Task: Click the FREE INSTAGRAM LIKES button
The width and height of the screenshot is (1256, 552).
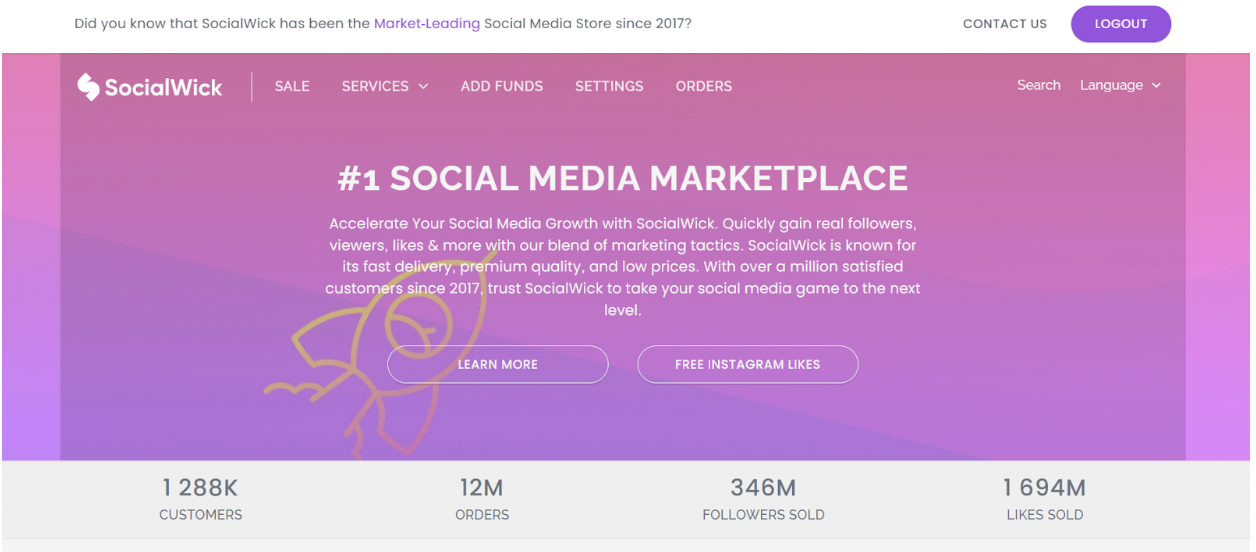Action: click(748, 364)
